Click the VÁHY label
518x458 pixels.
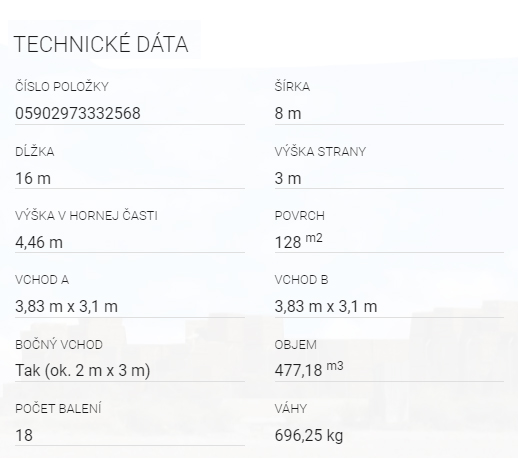tap(291, 409)
